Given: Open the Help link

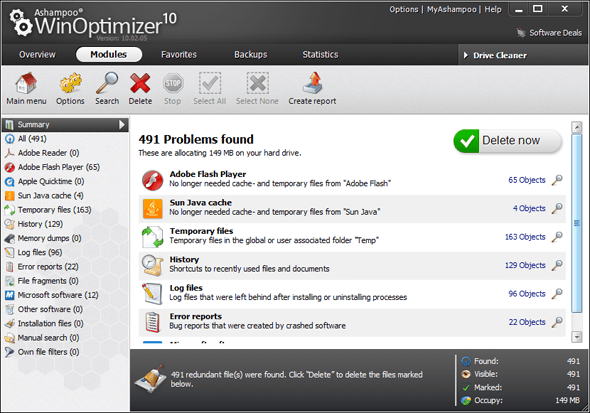Looking at the screenshot, I should coord(493,9).
